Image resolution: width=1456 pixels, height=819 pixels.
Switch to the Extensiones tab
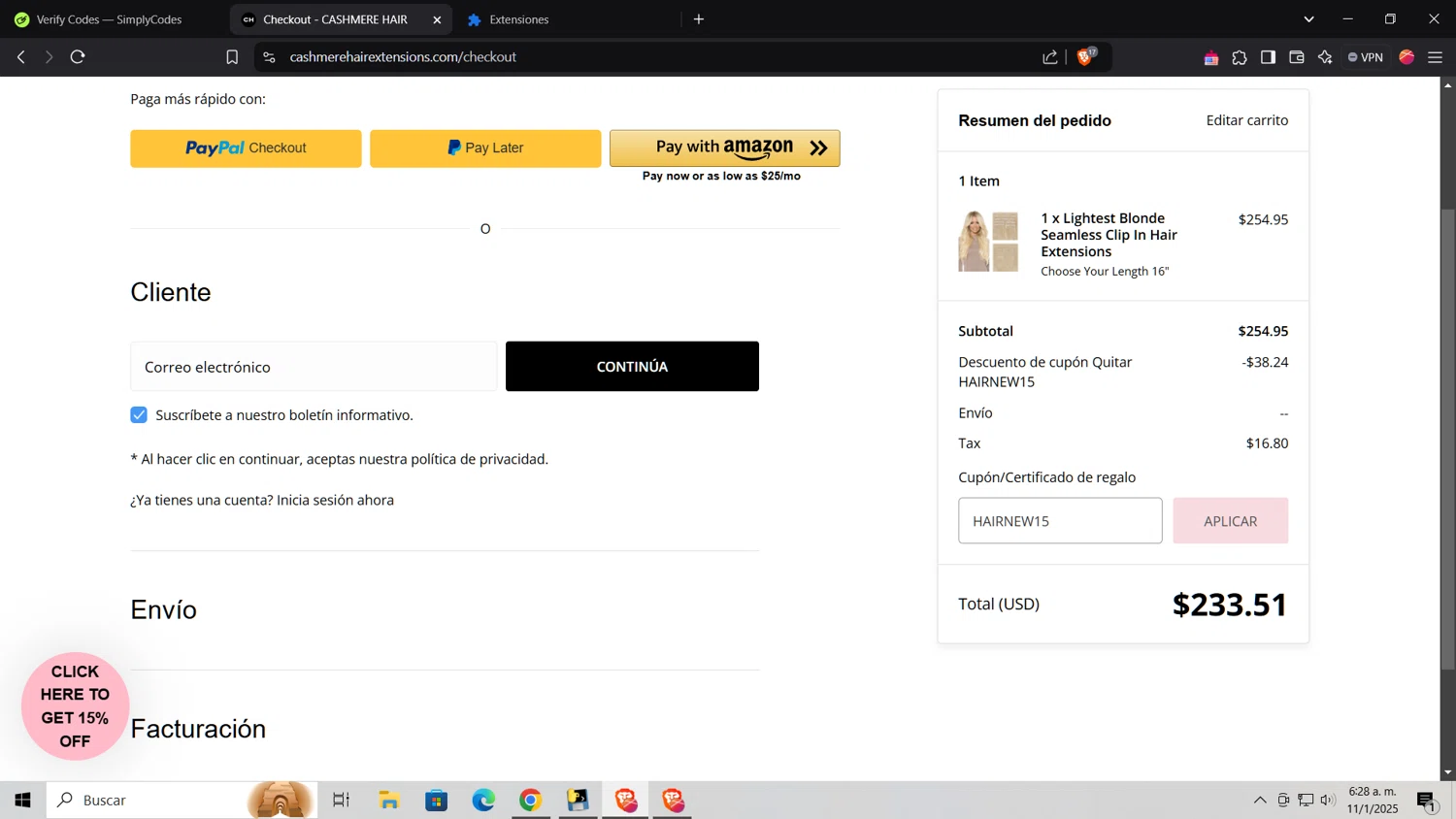(x=518, y=19)
